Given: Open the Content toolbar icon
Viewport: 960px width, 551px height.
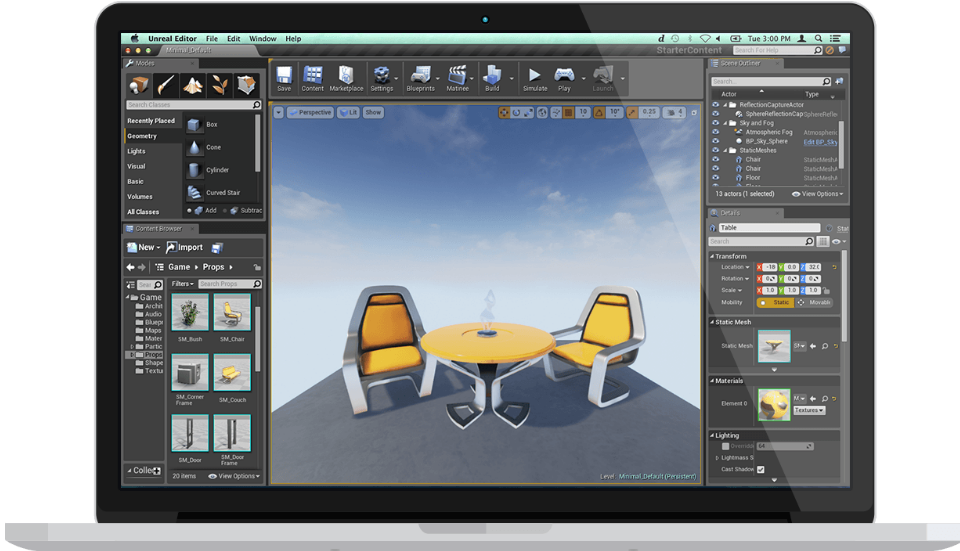Looking at the screenshot, I should point(313,75).
